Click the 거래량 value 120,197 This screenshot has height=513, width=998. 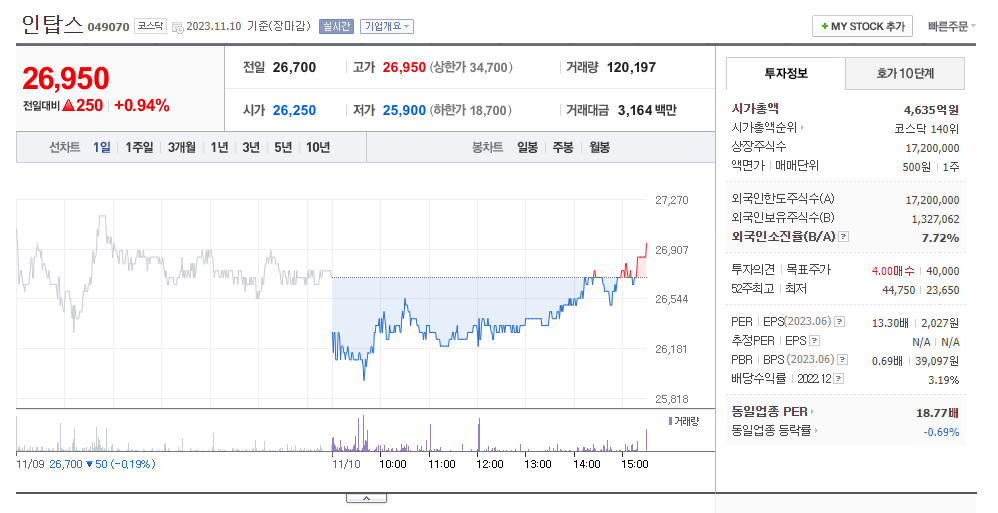(631, 67)
